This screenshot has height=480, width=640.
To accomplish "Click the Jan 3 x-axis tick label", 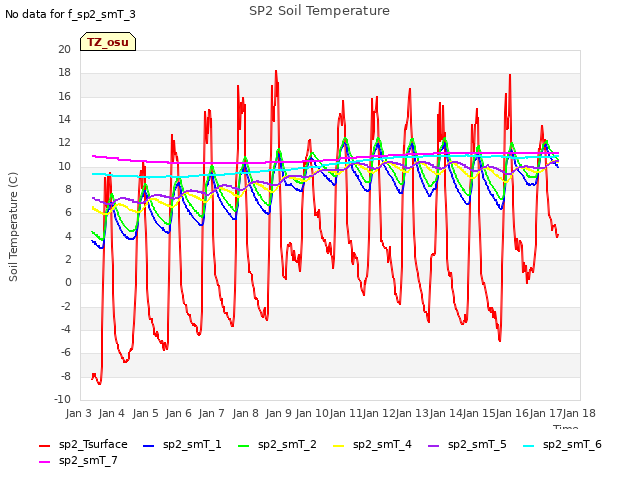I will click(78, 413).
